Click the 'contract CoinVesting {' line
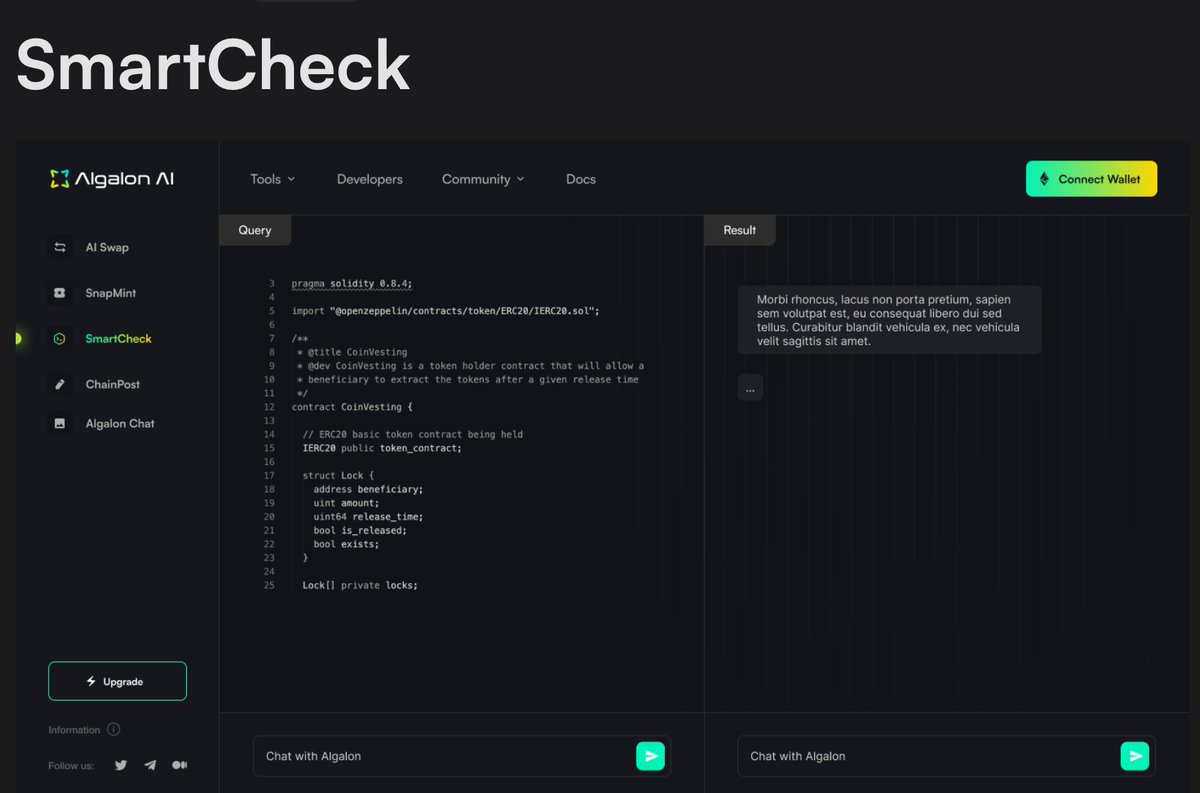1200x793 pixels. (352, 407)
